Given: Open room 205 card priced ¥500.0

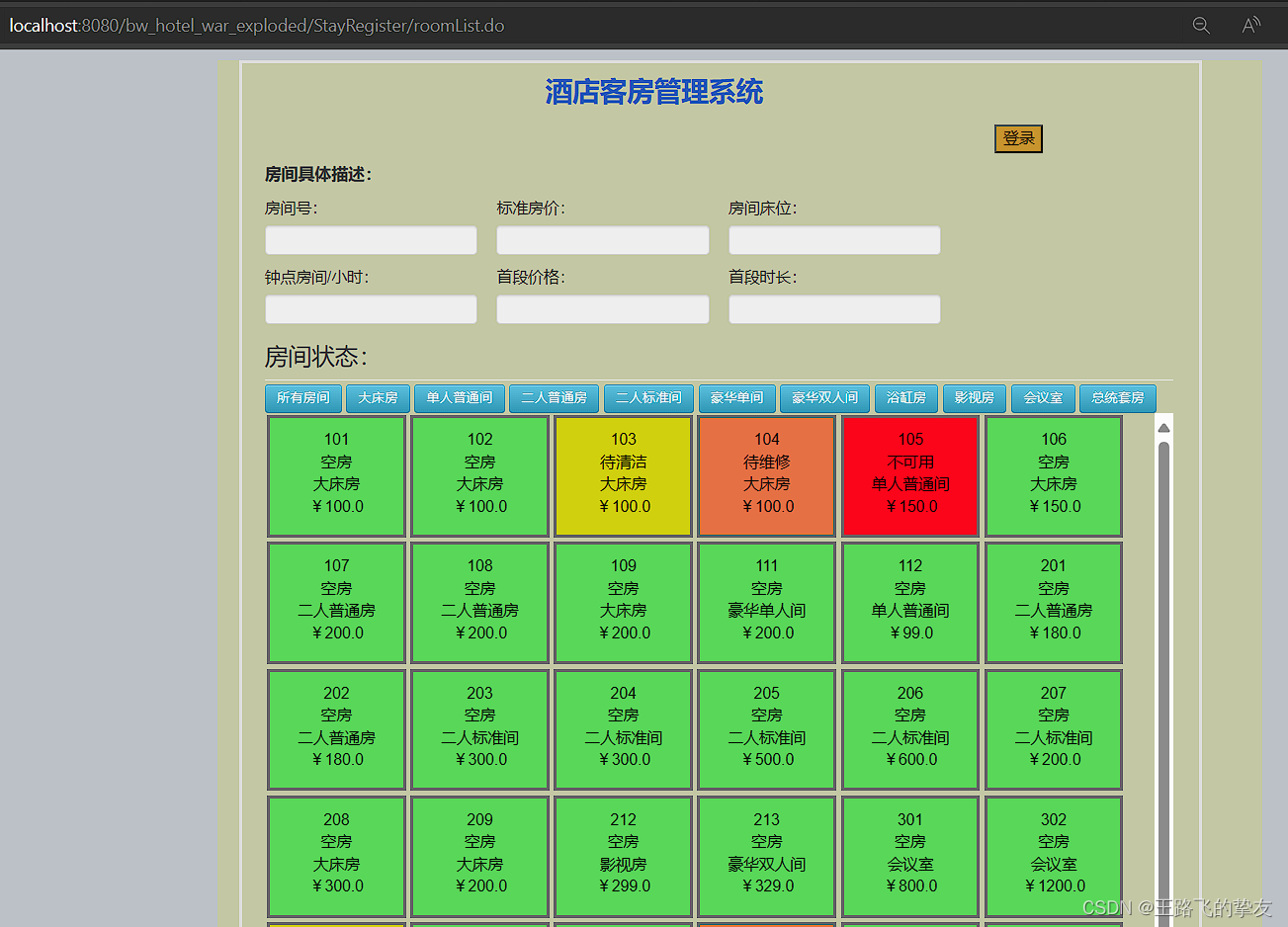Looking at the screenshot, I should (766, 729).
